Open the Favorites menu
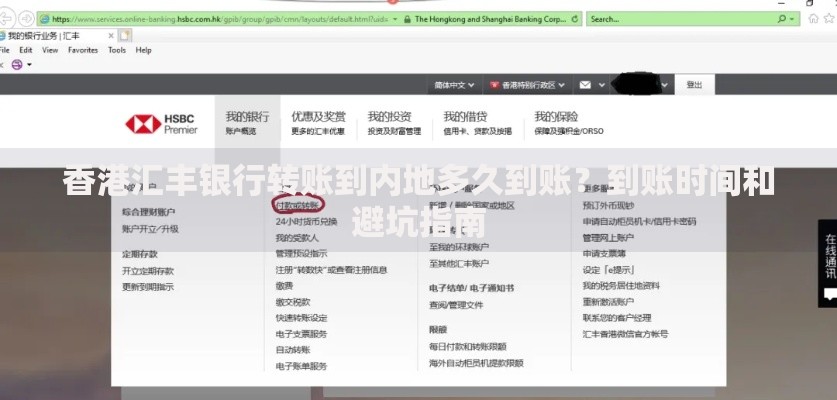This screenshot has height=400, width=837. point(83,50)
